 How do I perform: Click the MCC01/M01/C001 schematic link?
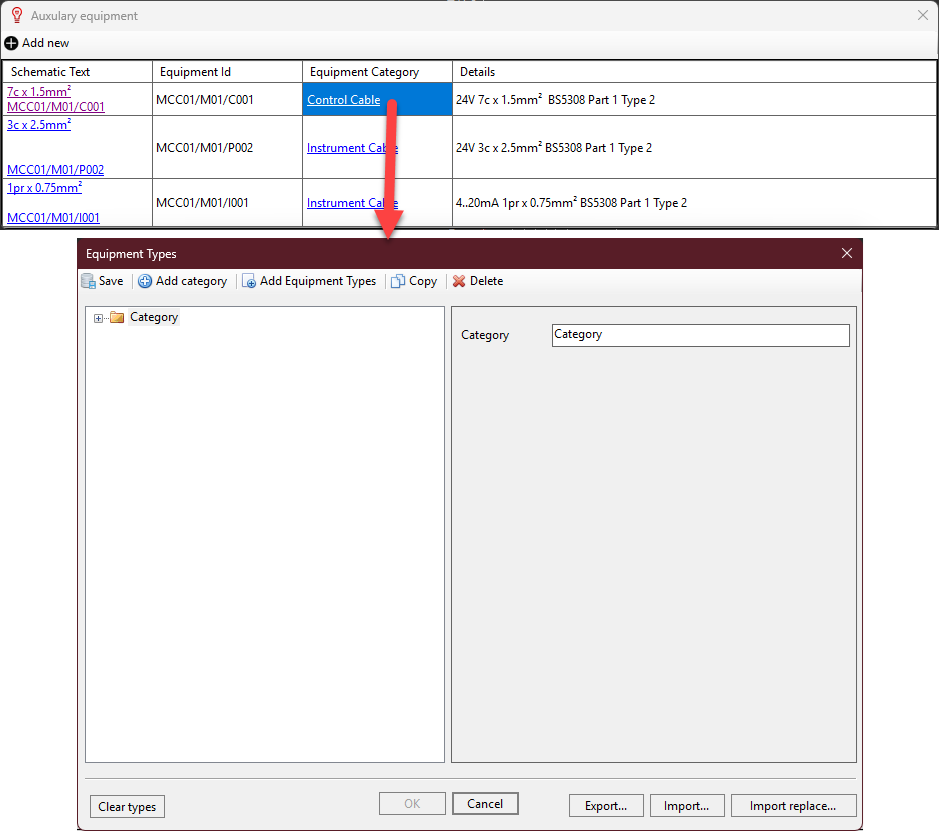click(x=56, y=107)
